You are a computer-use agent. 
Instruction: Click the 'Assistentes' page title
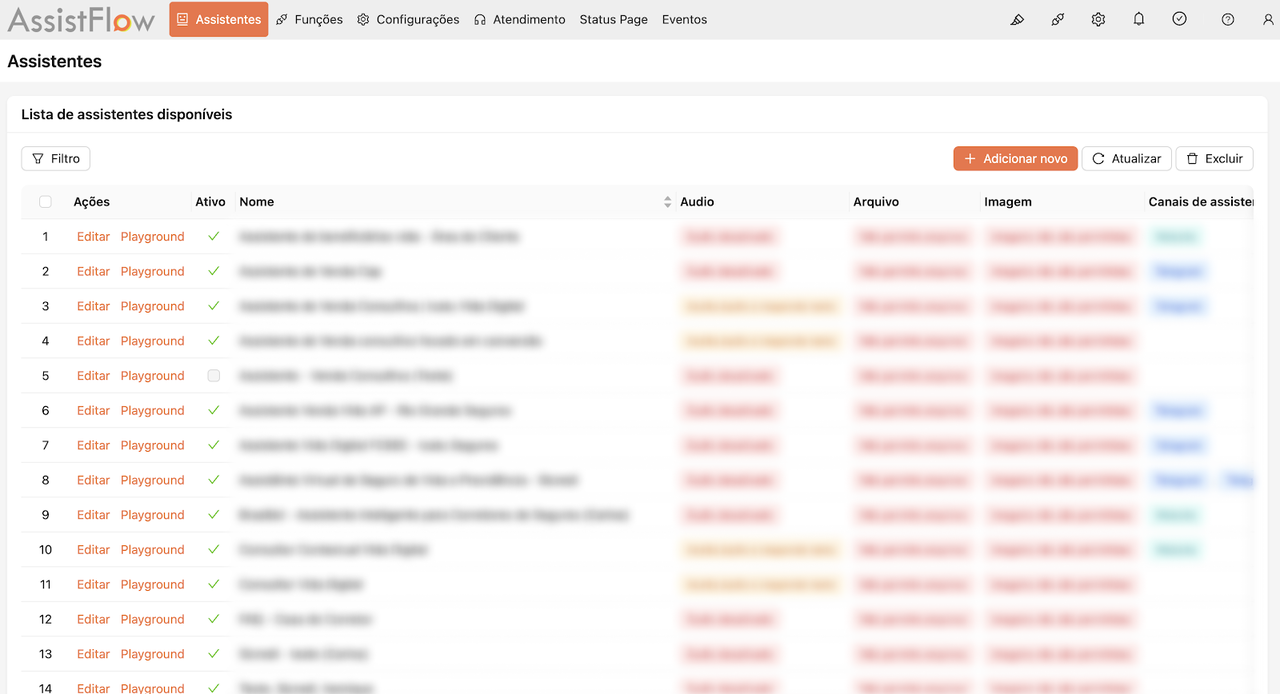pyautogui.click(x=55, y=62)
